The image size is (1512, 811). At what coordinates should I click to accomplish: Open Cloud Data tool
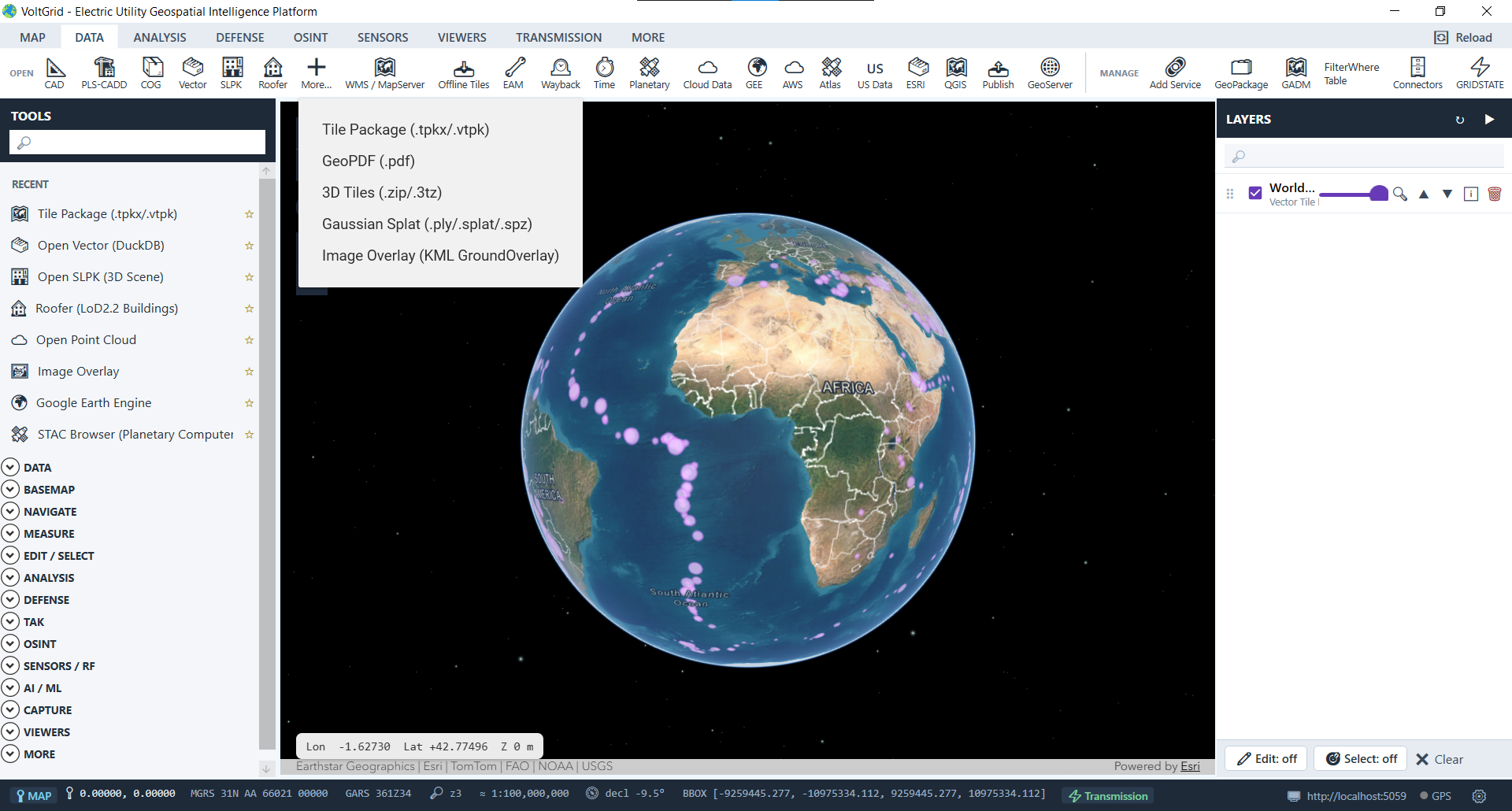tap(708, 73)
